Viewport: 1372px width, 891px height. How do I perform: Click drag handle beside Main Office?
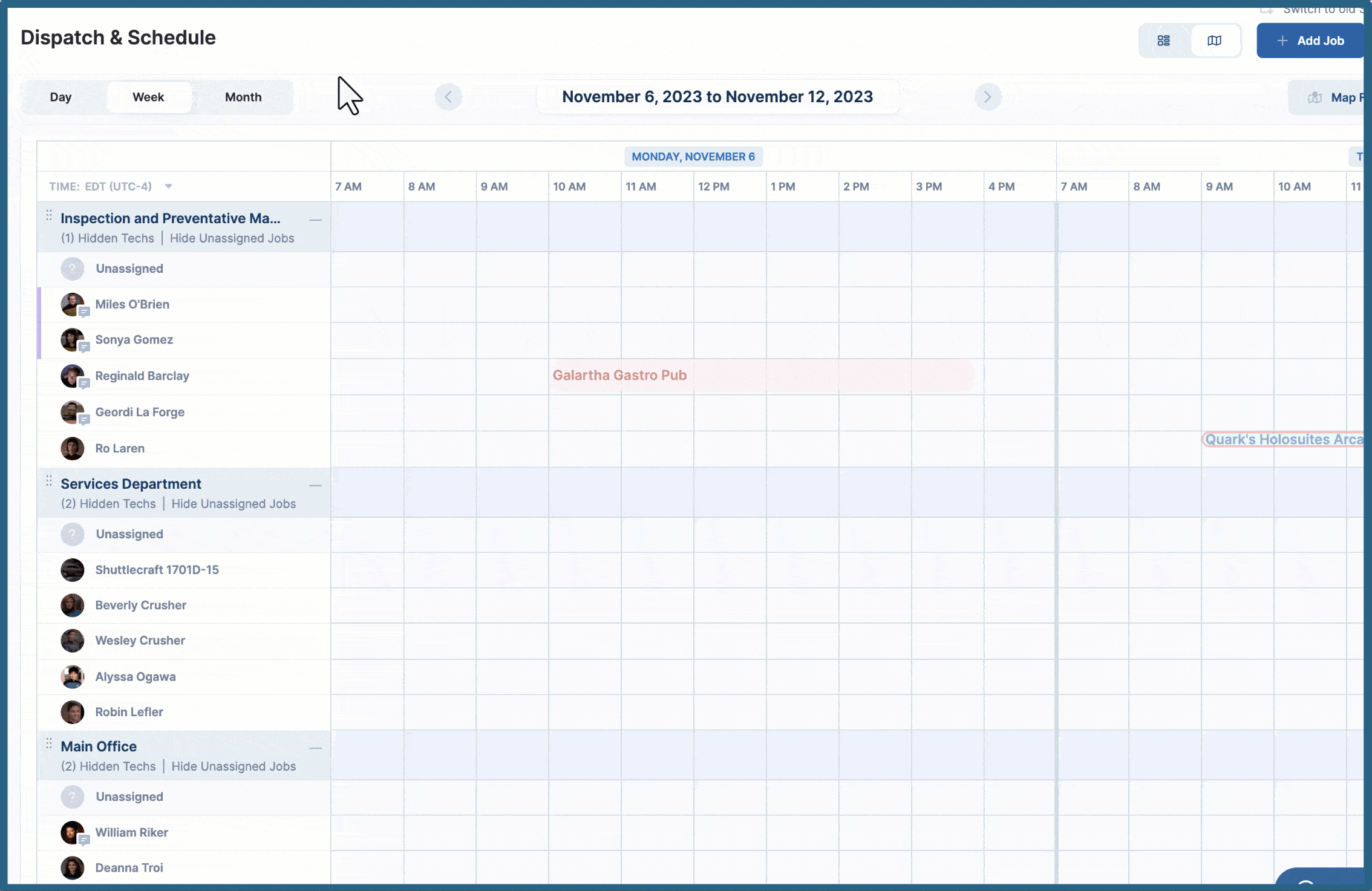[x=49, y=744]
